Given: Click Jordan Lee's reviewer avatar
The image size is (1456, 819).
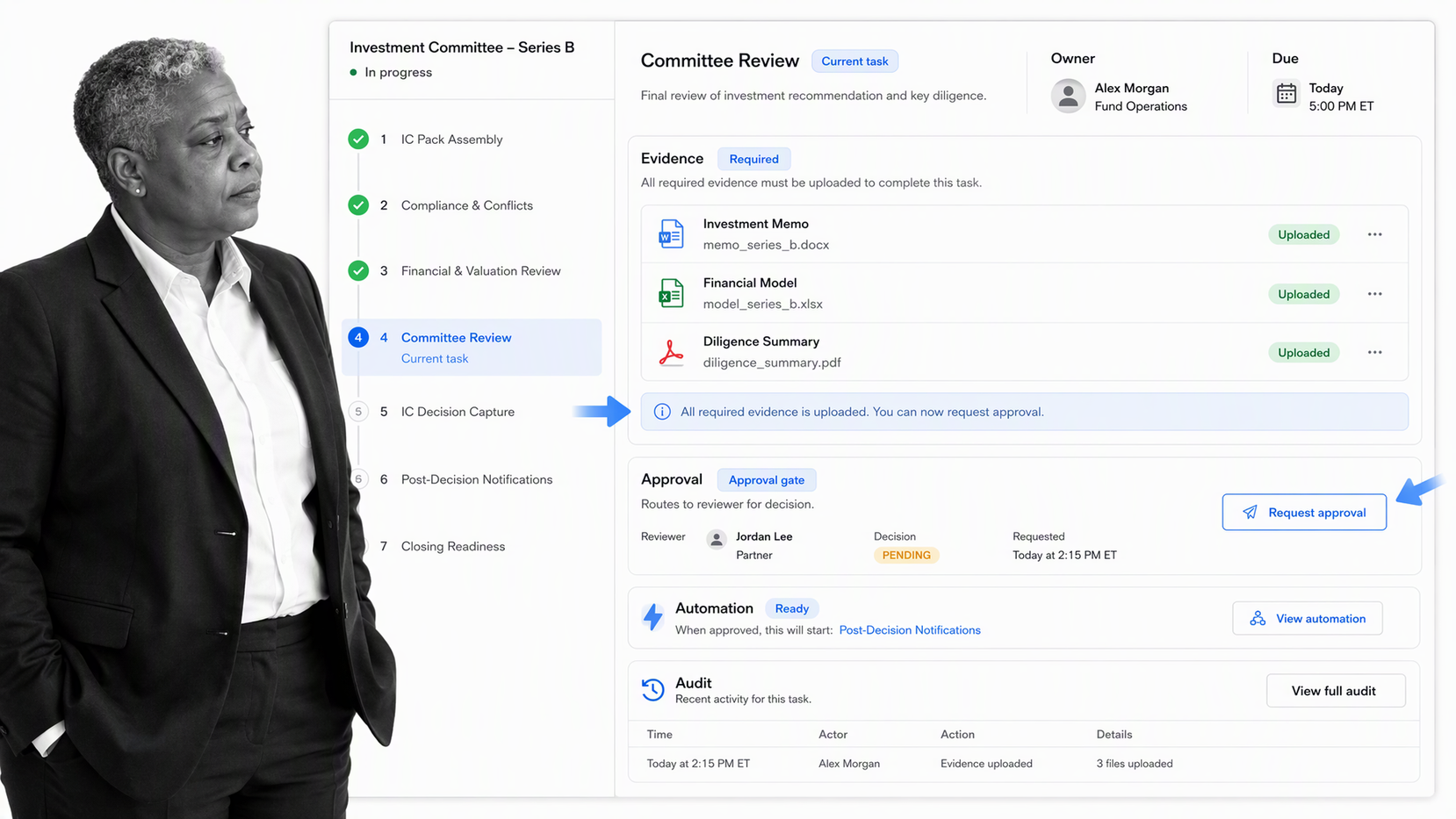Looking at the screenshot, I should 717,539.
